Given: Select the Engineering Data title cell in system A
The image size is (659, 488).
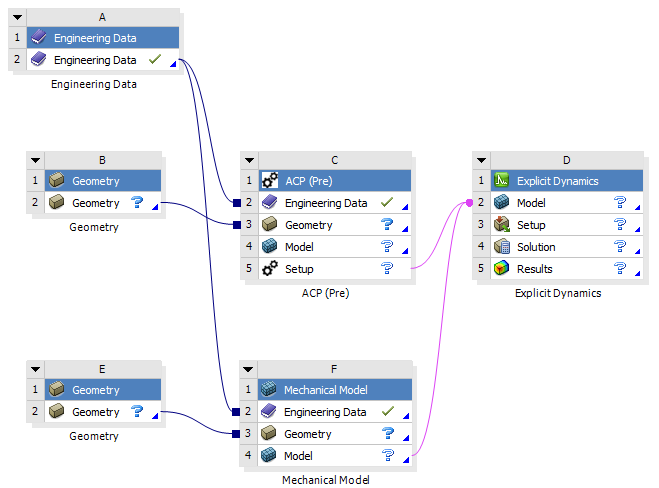Looking at the screenshot, I should coord(103,37).
